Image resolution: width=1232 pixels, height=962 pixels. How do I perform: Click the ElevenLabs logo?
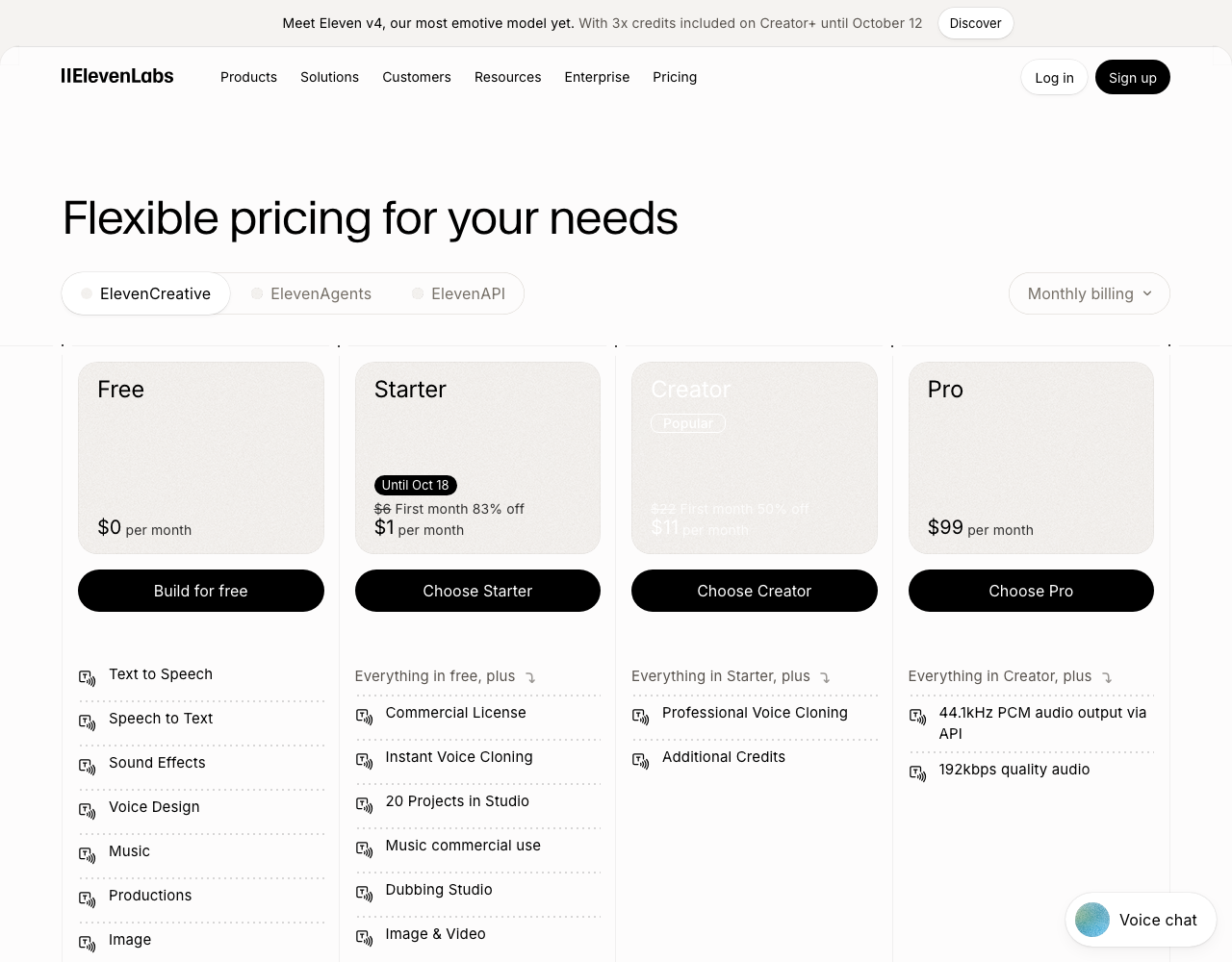[117, 76]
